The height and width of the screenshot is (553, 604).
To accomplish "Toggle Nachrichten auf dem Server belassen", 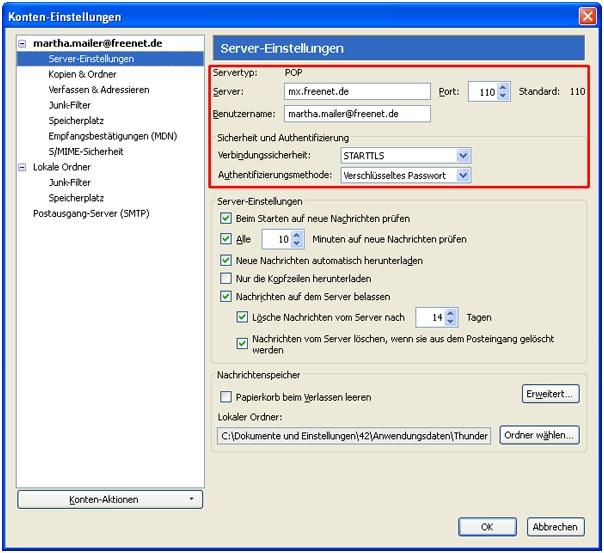I will [226, 296].
